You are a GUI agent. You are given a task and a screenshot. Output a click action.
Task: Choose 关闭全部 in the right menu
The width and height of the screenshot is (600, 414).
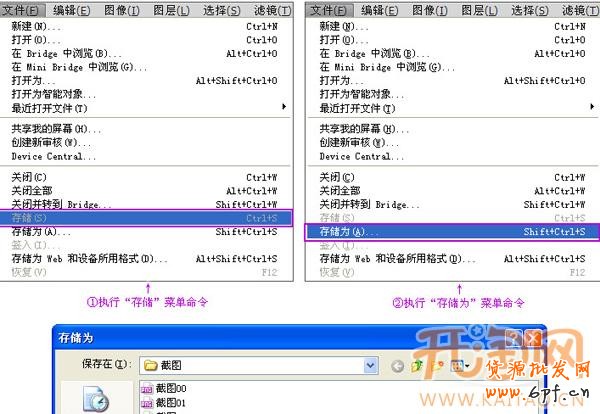click(340, 190)
